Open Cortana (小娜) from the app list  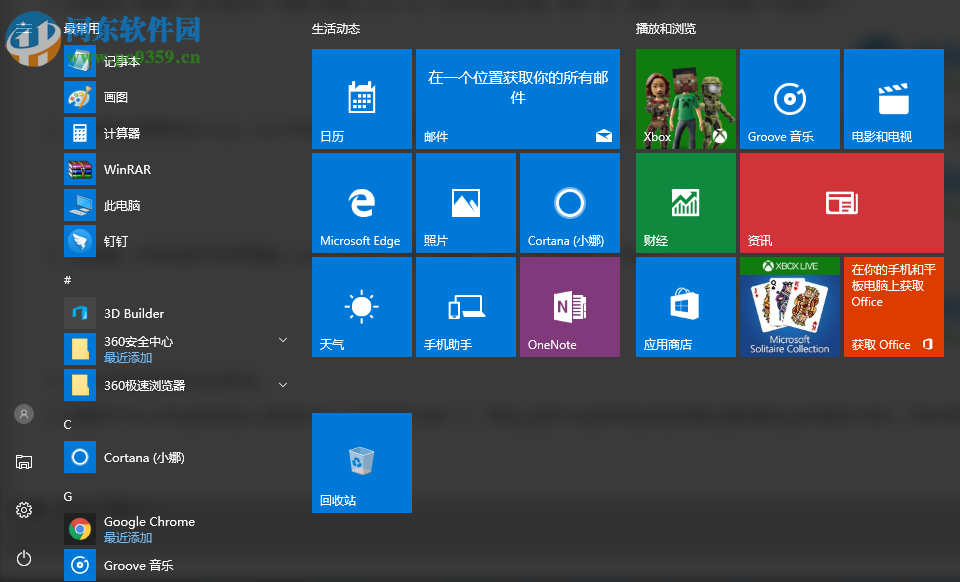[x=130, y=457]
